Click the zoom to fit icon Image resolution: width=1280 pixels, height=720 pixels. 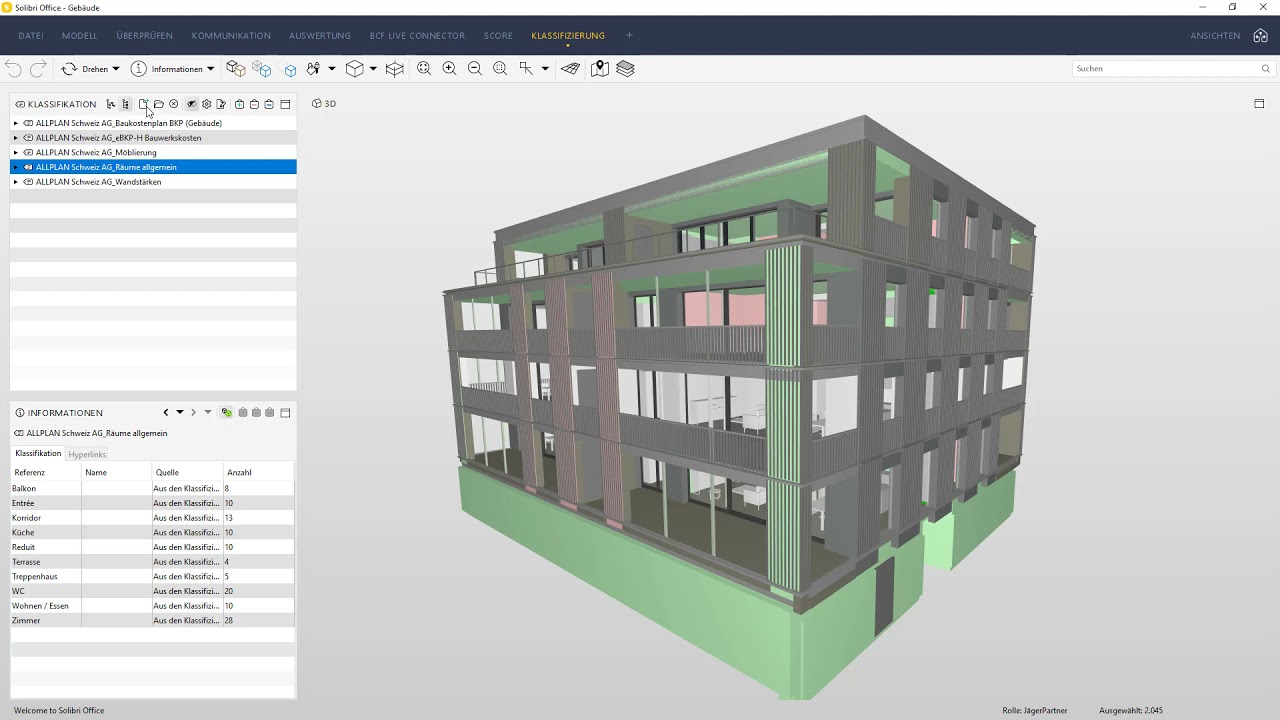click(424, 69)
